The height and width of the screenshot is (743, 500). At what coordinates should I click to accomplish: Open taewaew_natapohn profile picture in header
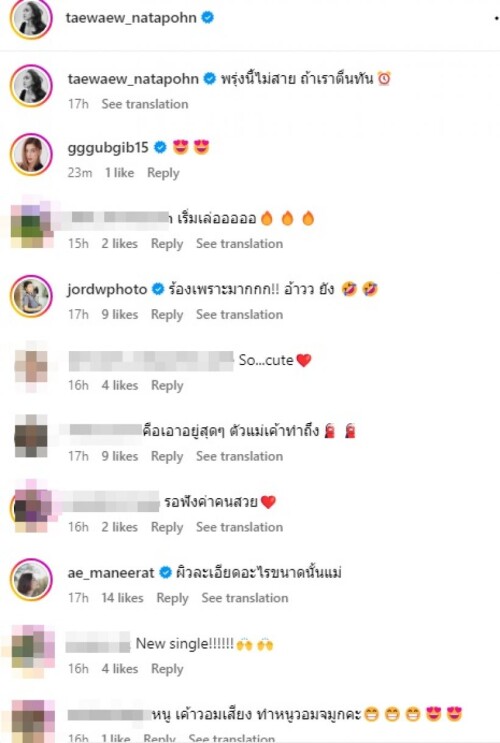click(31, 18)
